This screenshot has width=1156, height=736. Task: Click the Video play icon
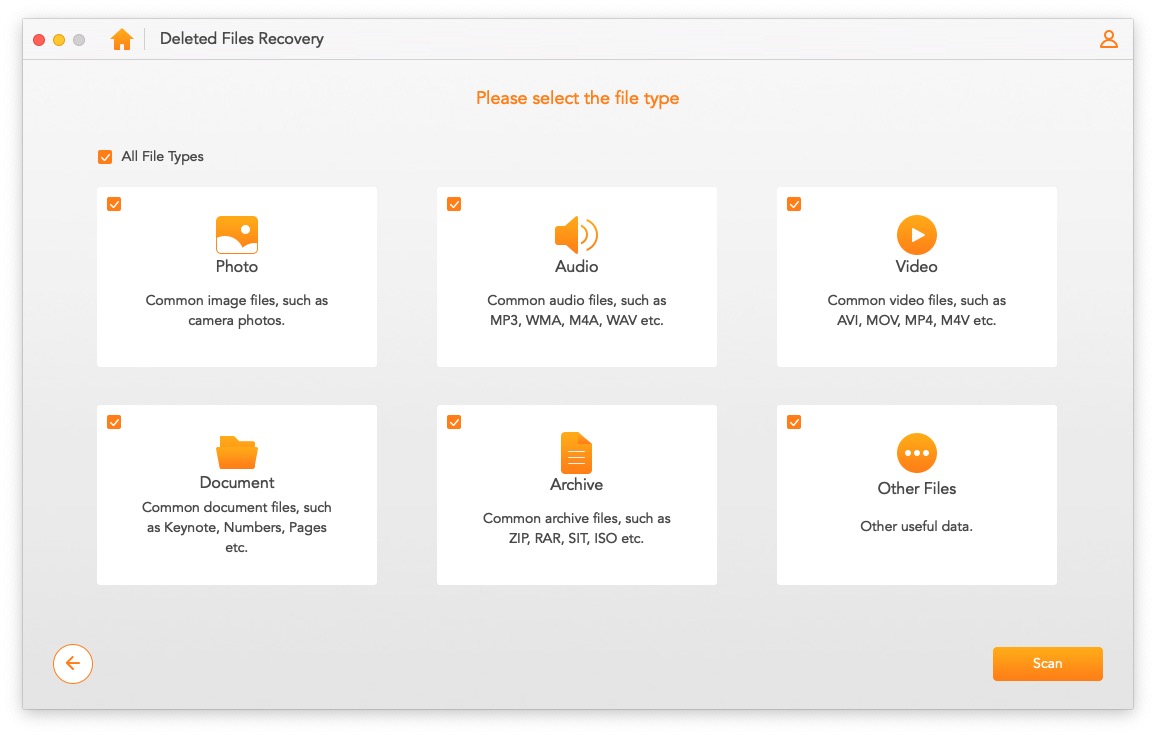[916, 235]
